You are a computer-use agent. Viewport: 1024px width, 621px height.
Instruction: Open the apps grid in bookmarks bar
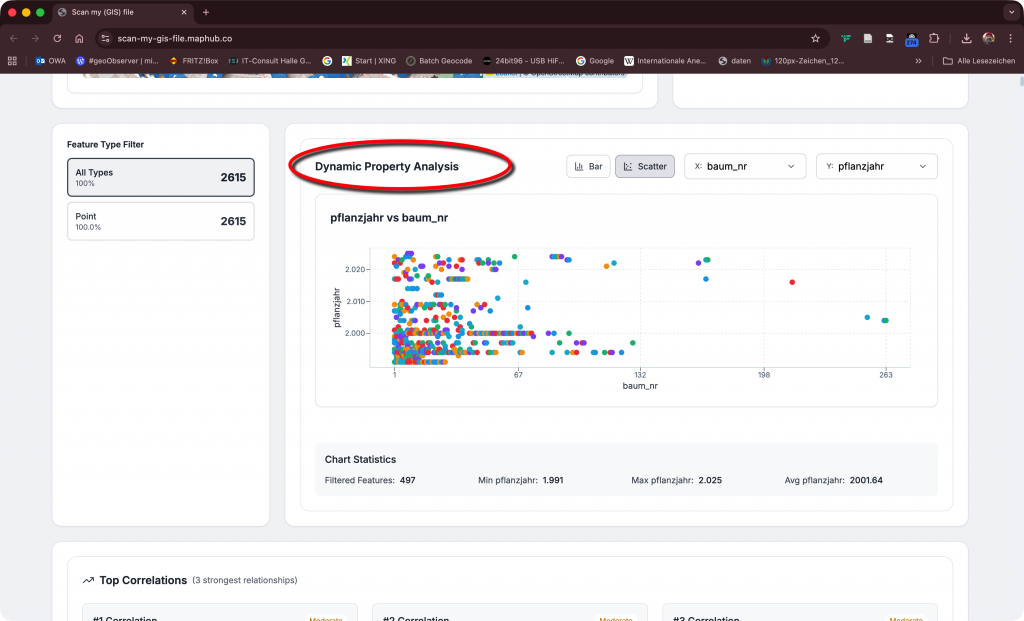[x=13, y=61]
